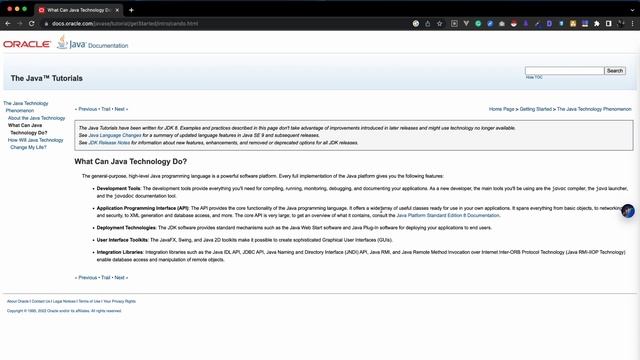Open The Java Technology Phenomenon sidebar link
Viewport: 640px width, 360px height.
[25, 107]
